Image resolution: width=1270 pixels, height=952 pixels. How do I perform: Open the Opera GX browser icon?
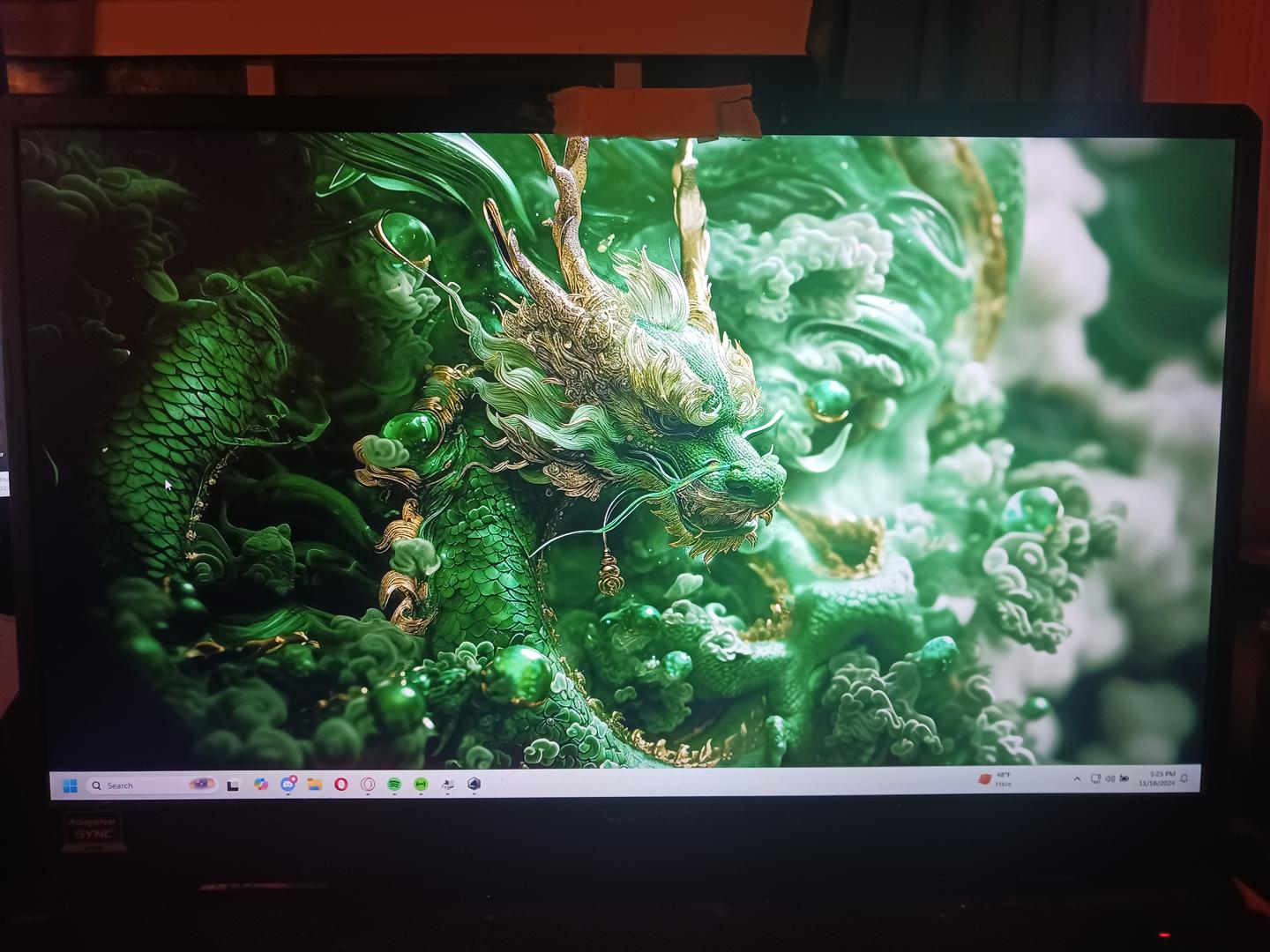coord(368,784)
